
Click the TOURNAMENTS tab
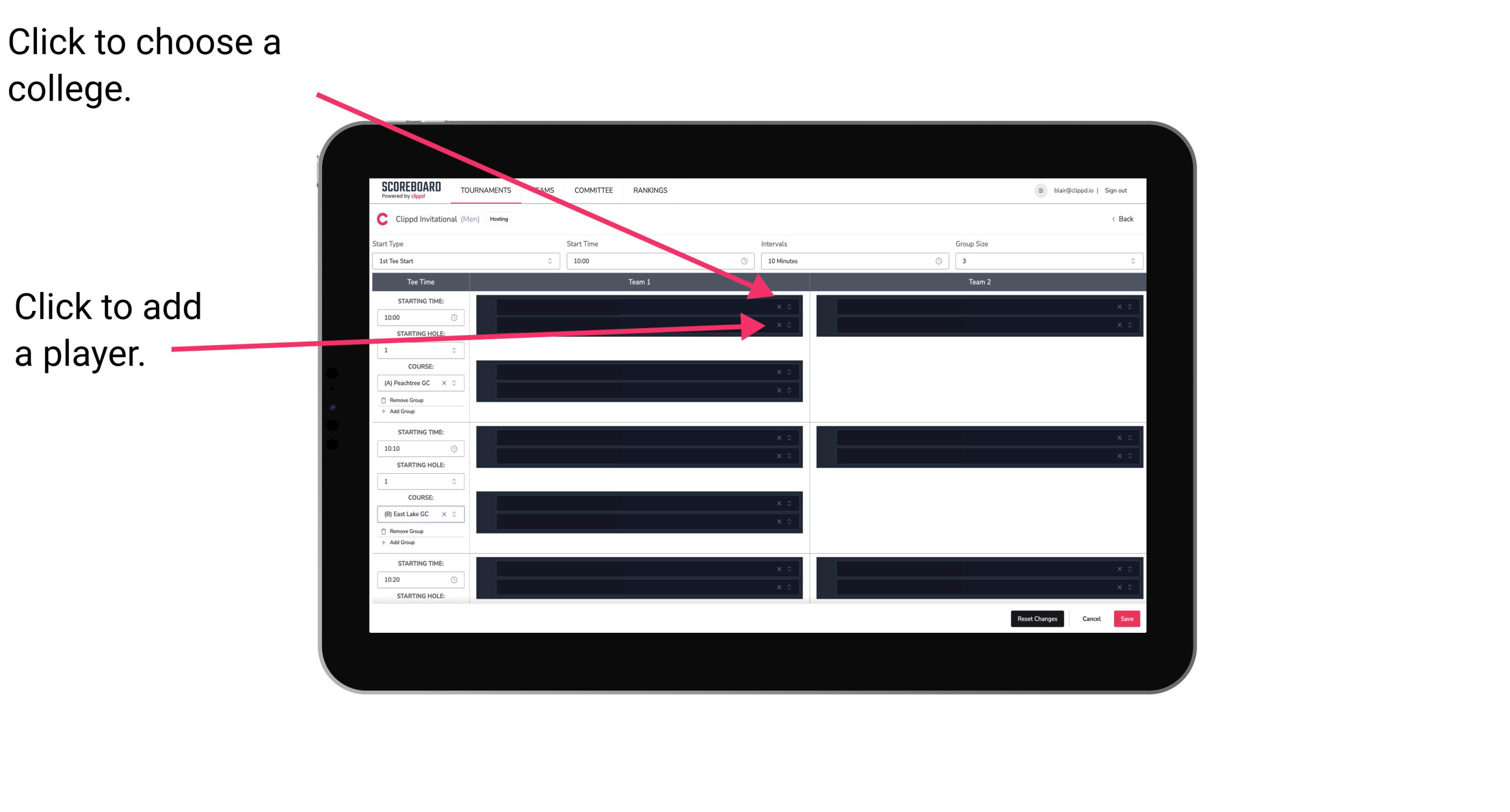pyautogui.click(x=484, y=191)
